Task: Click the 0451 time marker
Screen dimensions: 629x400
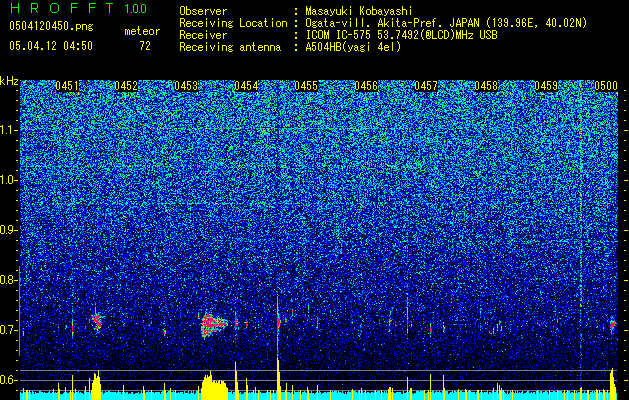Action: [x=67, y=86]
